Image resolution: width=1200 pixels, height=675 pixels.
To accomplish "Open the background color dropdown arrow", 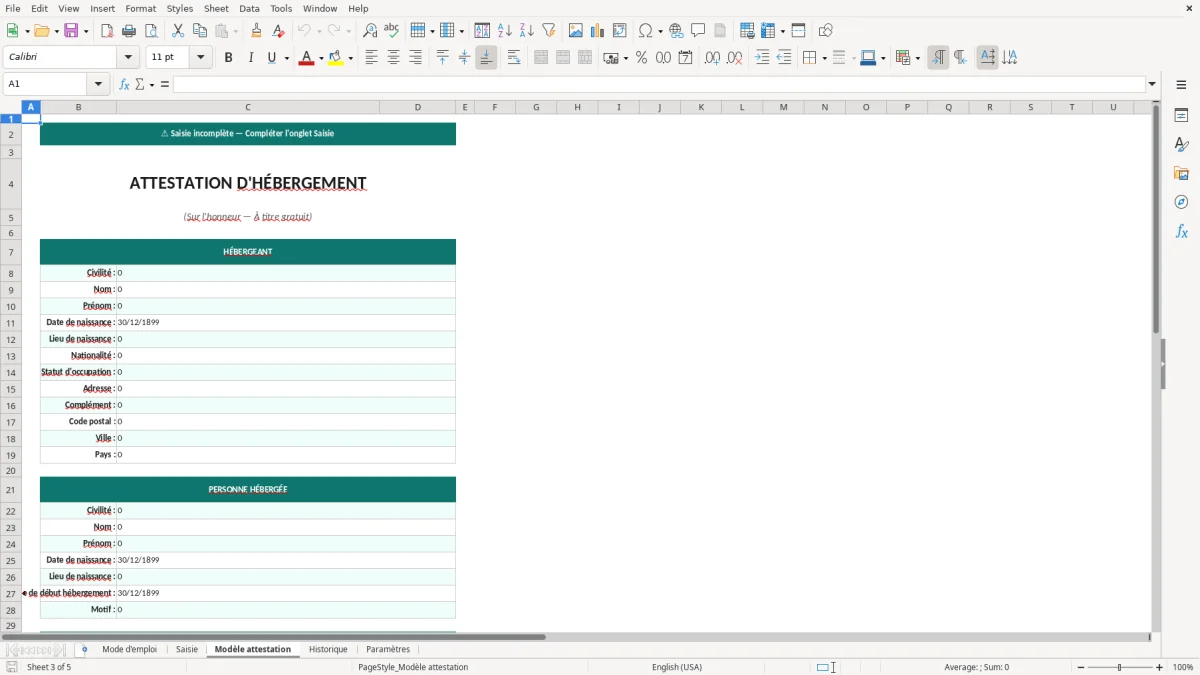I will click(x=350, y=58).
